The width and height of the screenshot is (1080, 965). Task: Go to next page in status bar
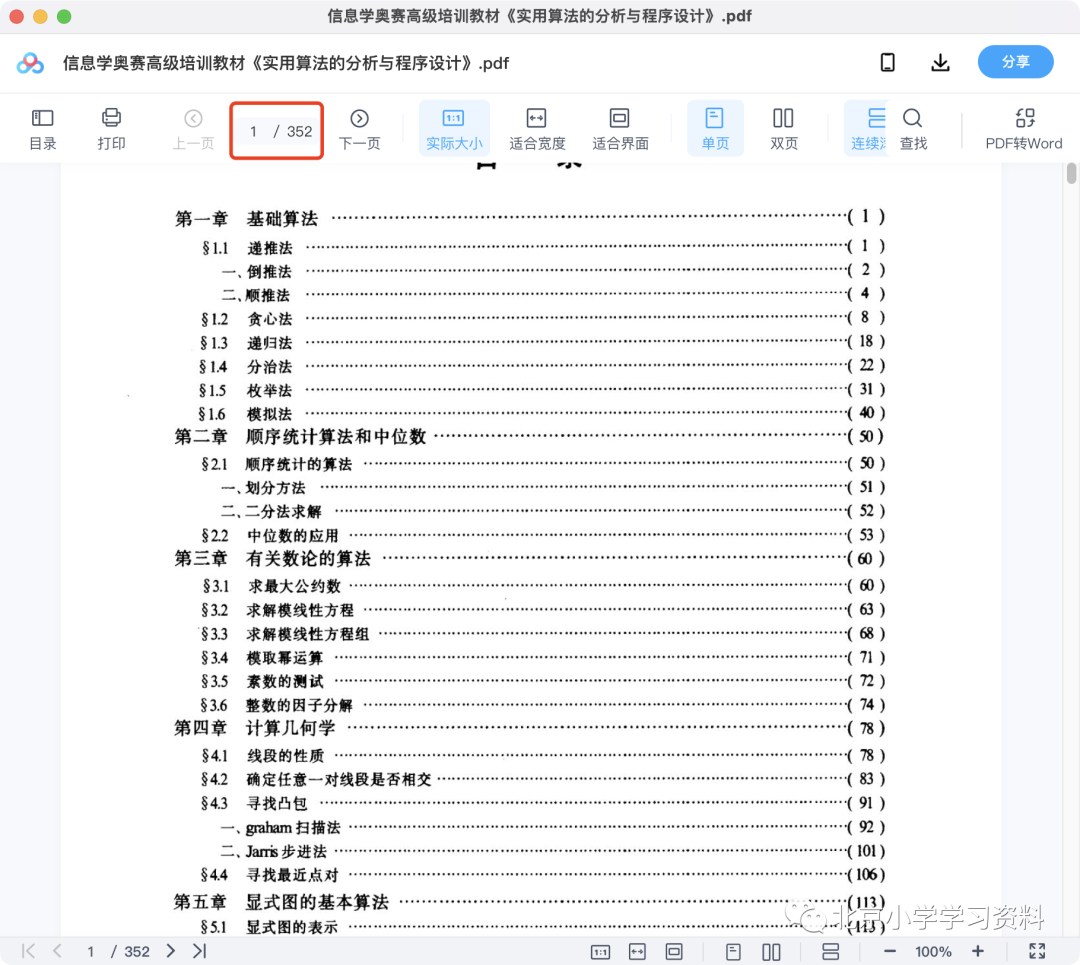tap(170, 951)
